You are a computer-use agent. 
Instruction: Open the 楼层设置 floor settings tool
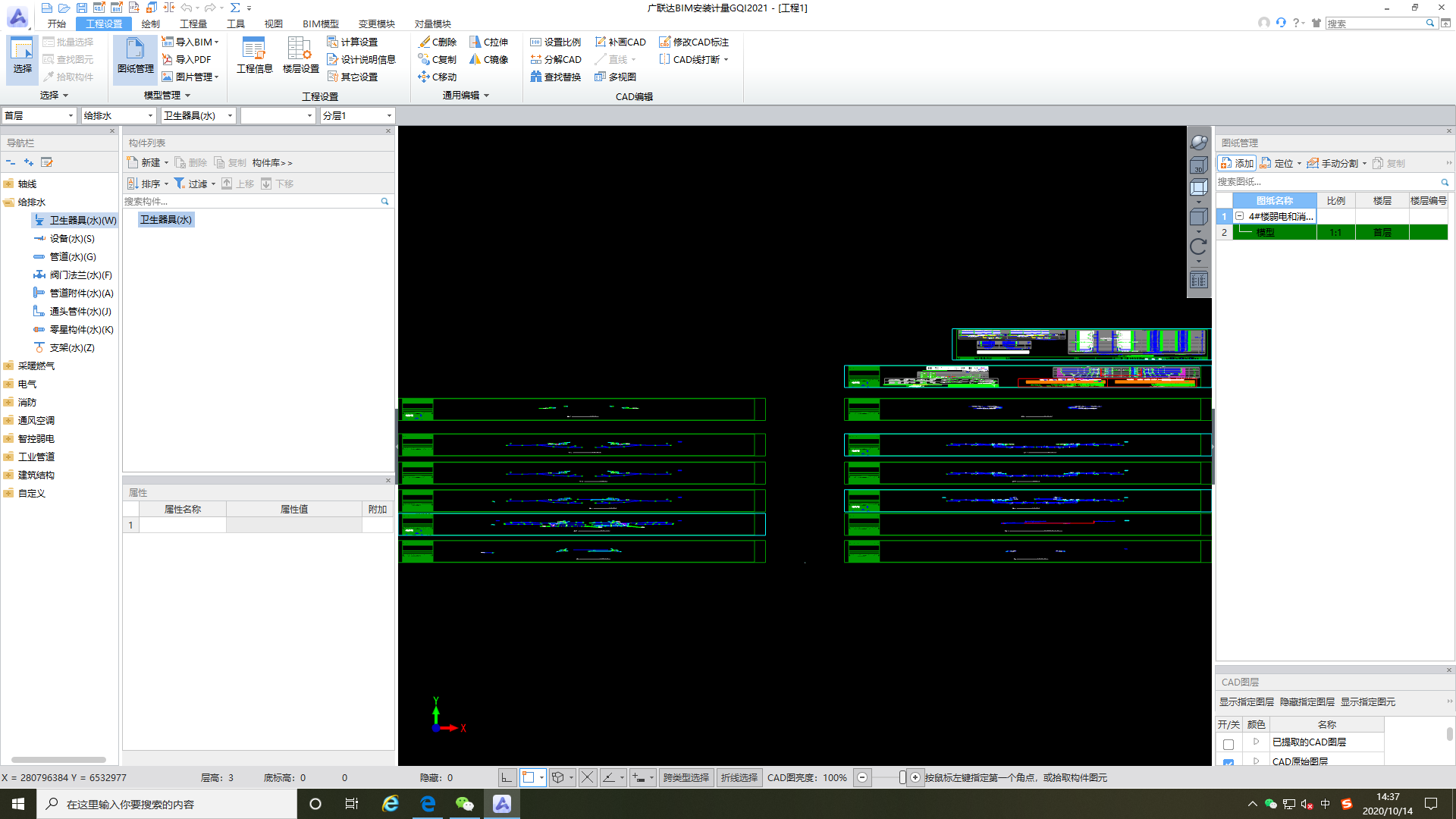(x=300, y=55)
